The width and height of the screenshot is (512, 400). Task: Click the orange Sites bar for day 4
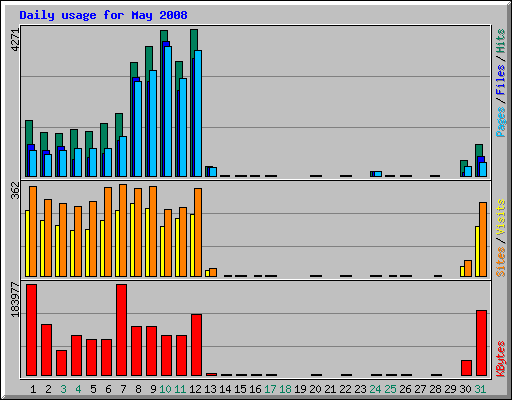click(x=78, y=241)
